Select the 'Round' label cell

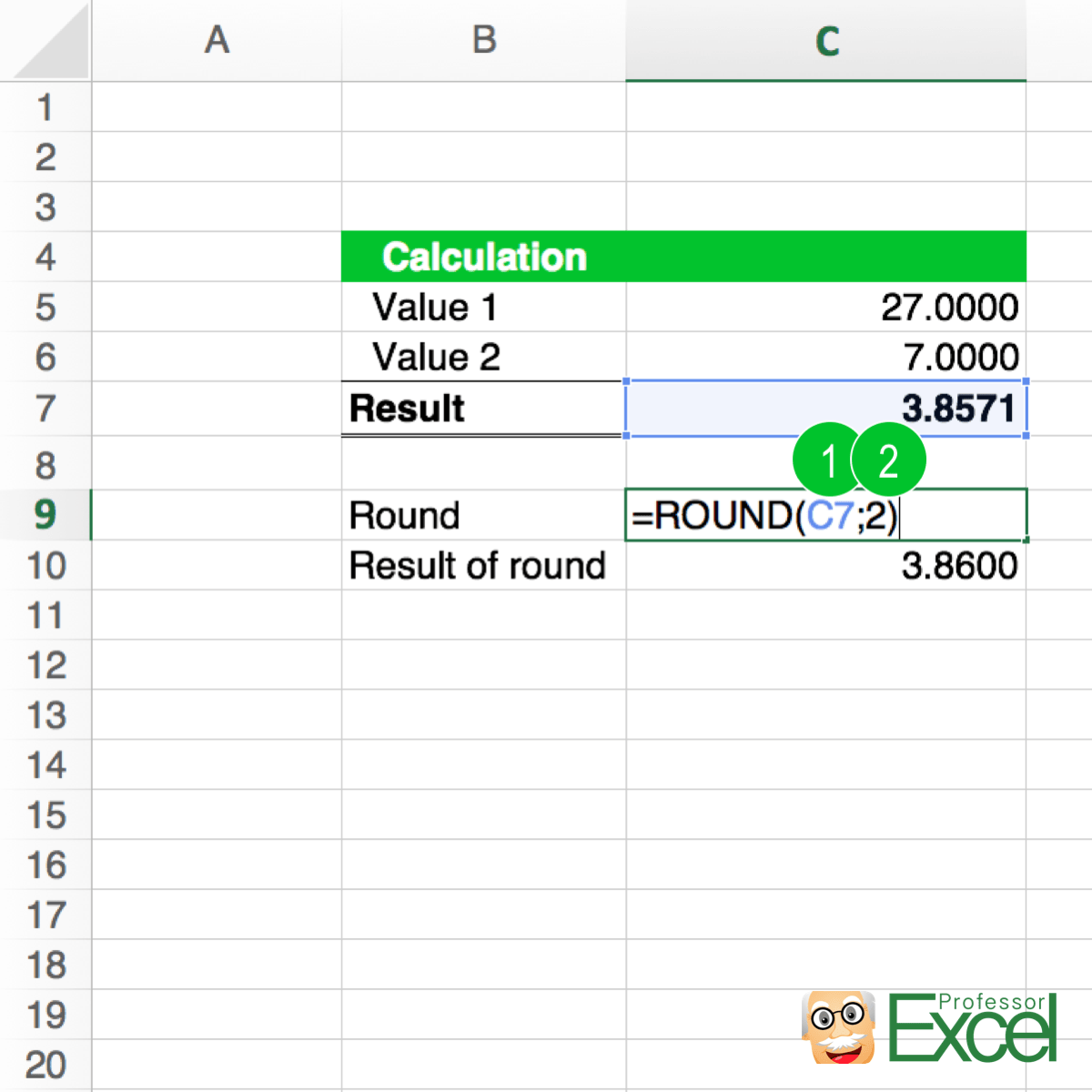(x=484, y=515)
